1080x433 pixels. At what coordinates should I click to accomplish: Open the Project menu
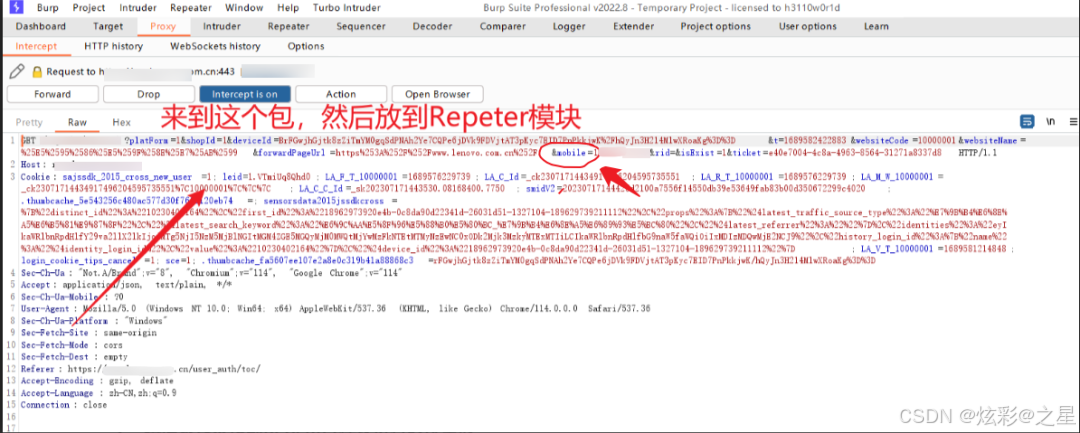[x=88, y=8]
